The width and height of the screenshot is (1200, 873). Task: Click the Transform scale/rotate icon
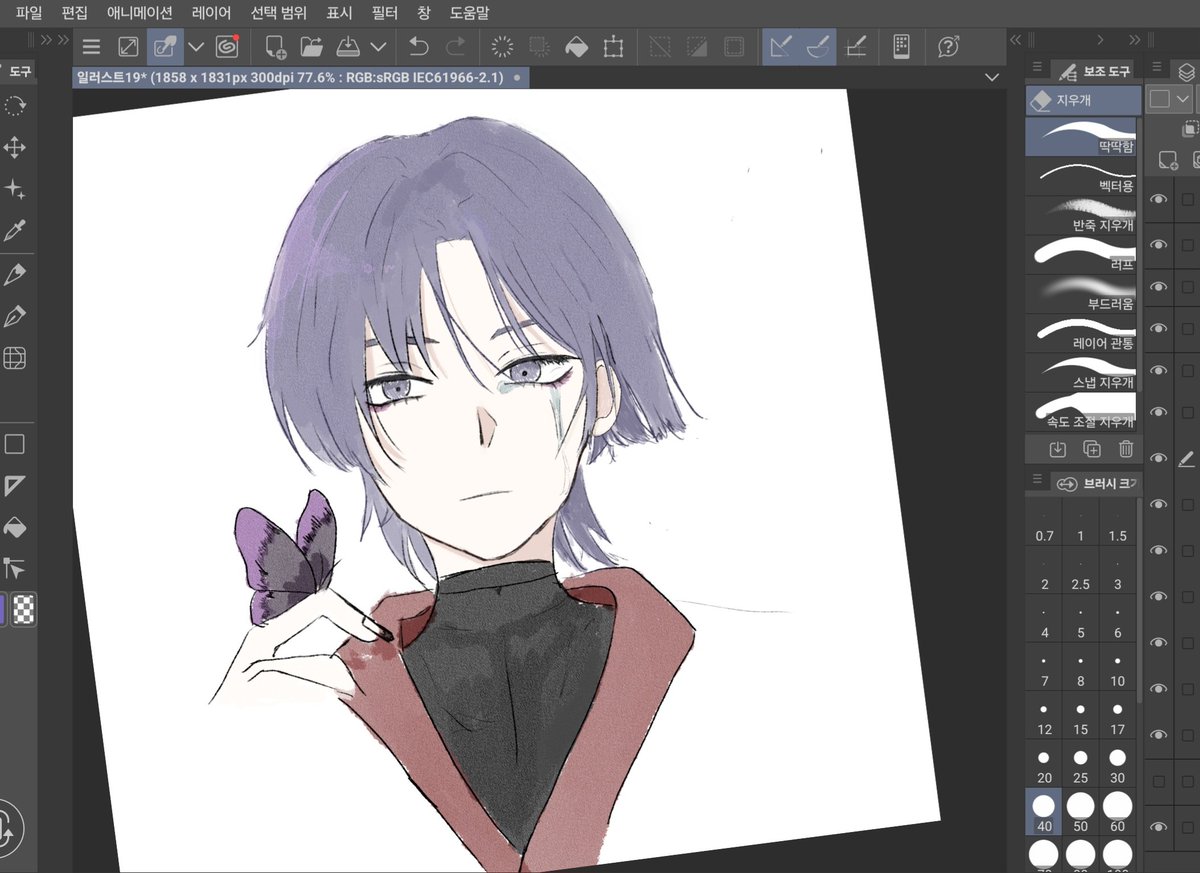click(x=613, y=47)
